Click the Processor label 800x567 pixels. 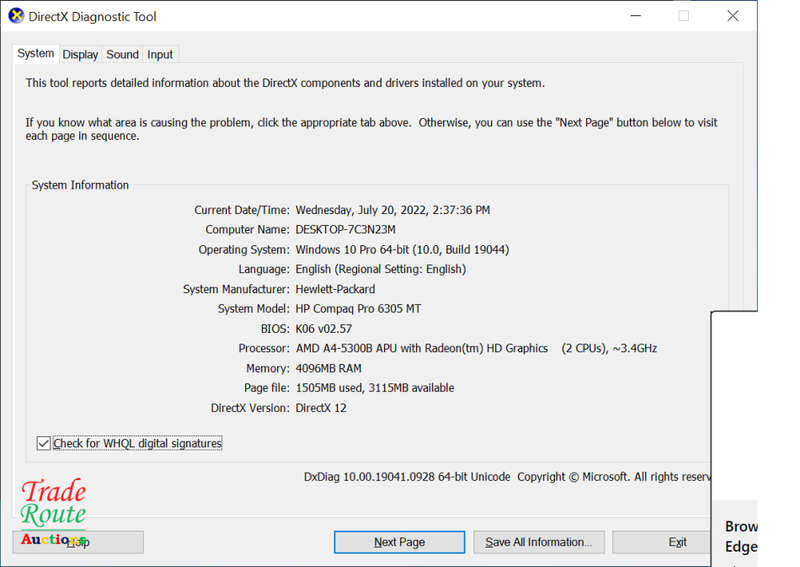coord(264,348)
